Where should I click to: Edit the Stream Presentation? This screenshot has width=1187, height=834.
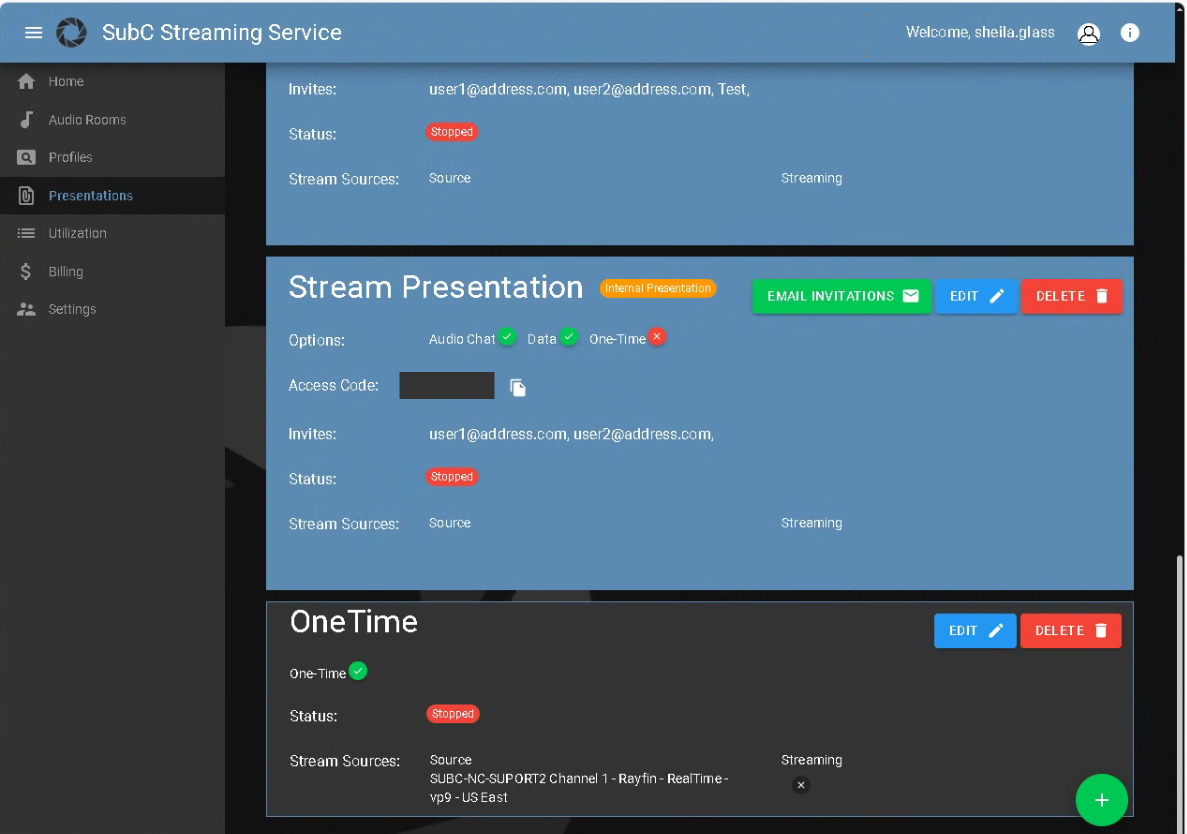(x=975, y=296)
